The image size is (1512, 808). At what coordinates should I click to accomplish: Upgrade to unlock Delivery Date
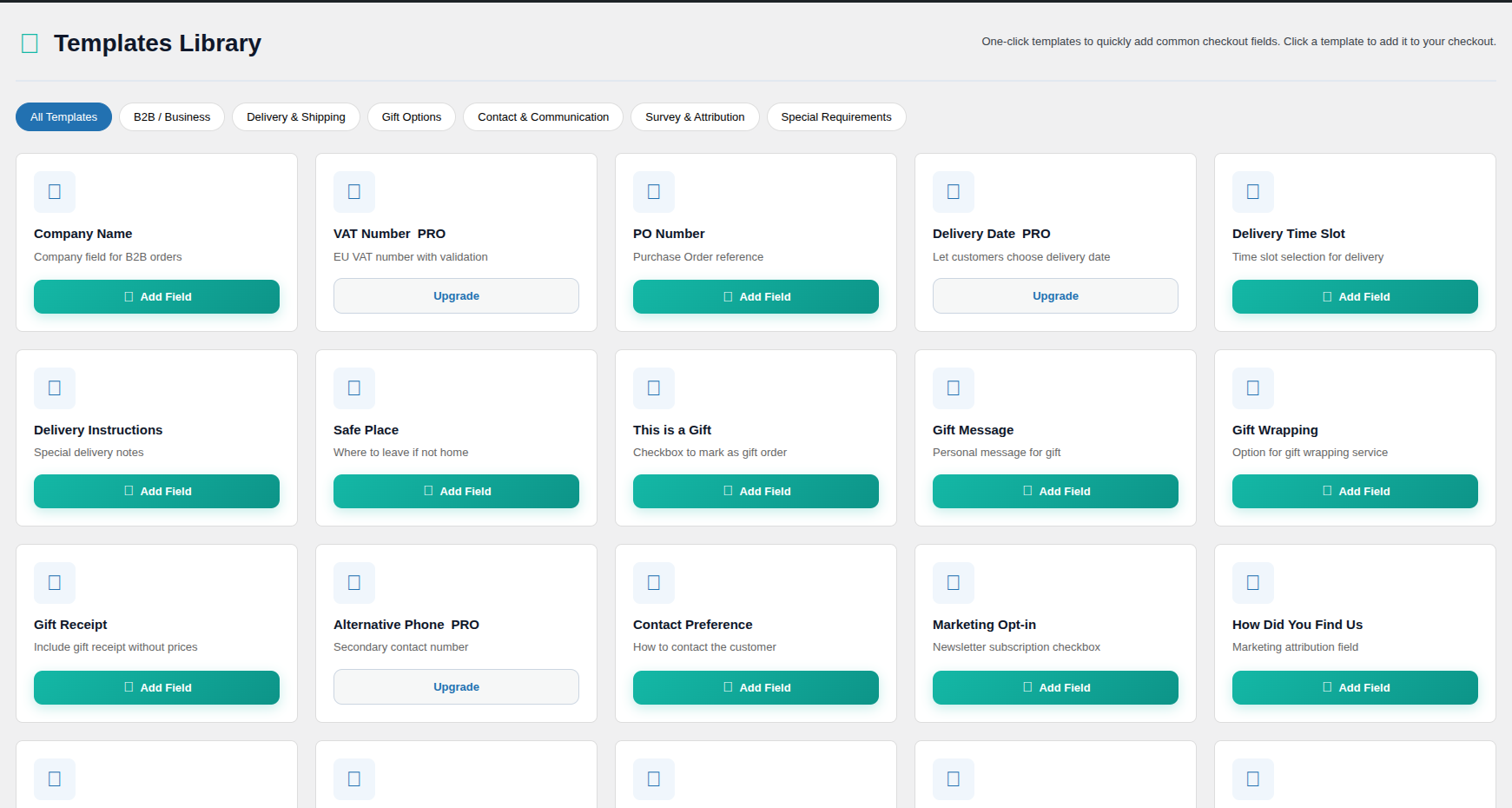(x=1055, y=296)
